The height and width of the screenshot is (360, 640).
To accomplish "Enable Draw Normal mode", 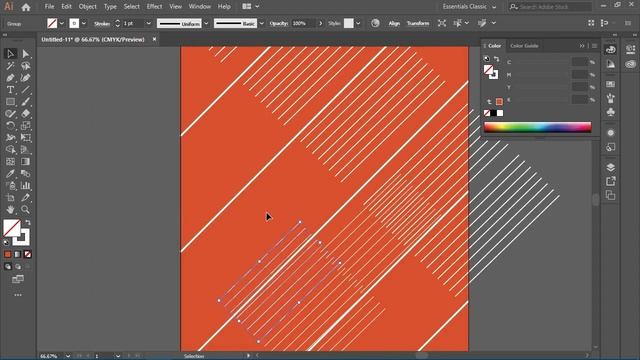I will click(x=8, y=267).
